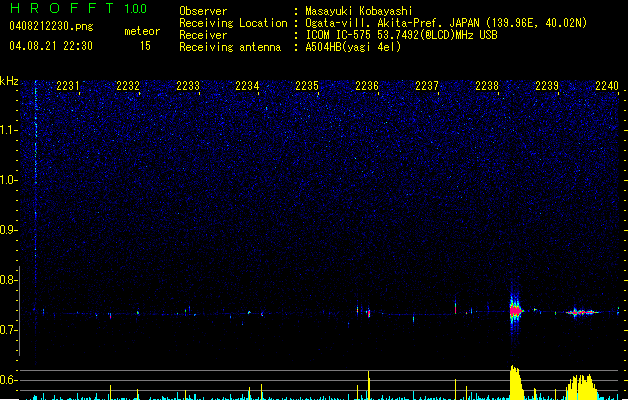Select the observer name Masayuki Kobayashi
Screen dimensions: 629x400
point(359,11)
